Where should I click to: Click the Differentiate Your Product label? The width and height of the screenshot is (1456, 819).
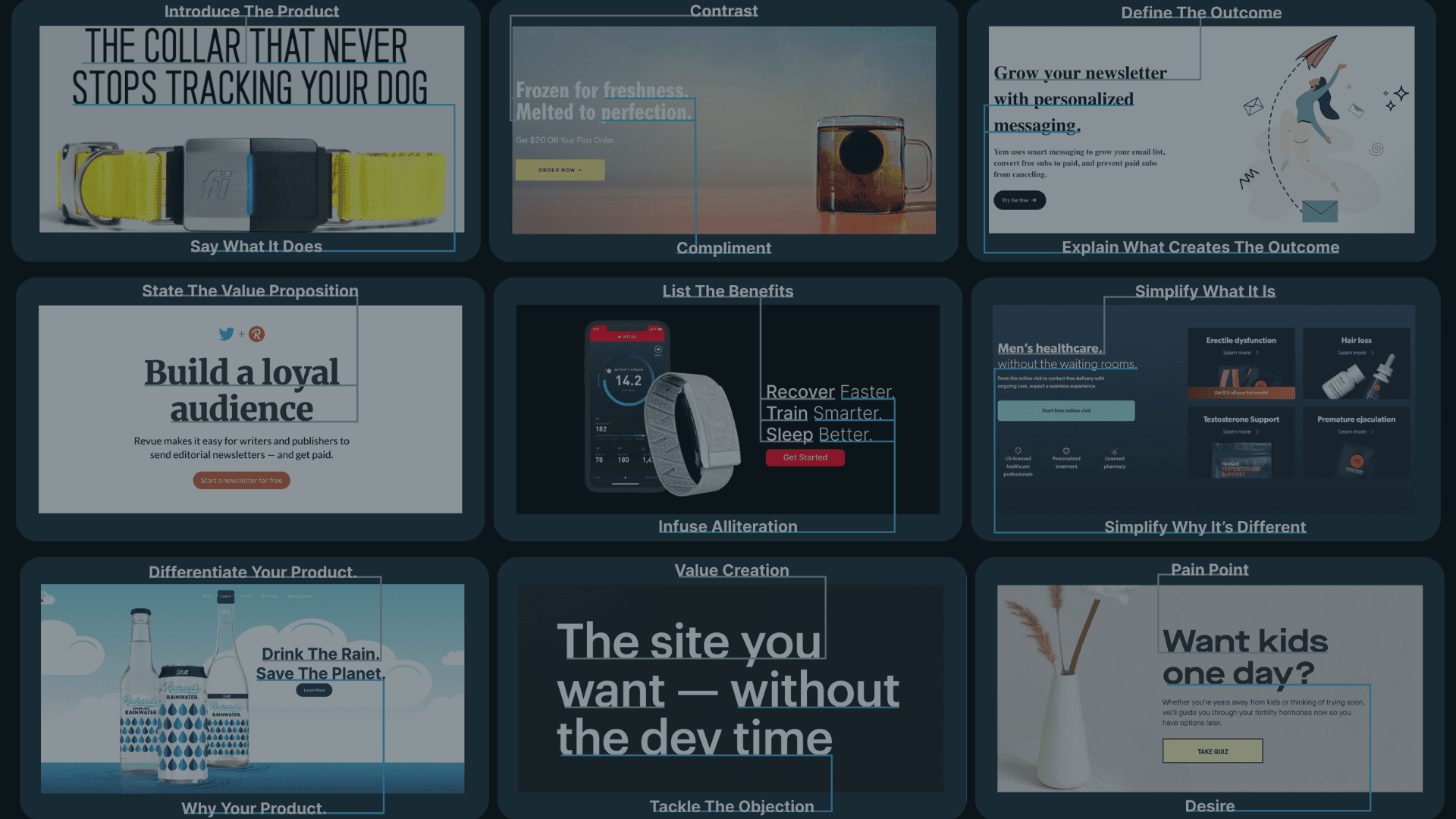coord(253,572)
